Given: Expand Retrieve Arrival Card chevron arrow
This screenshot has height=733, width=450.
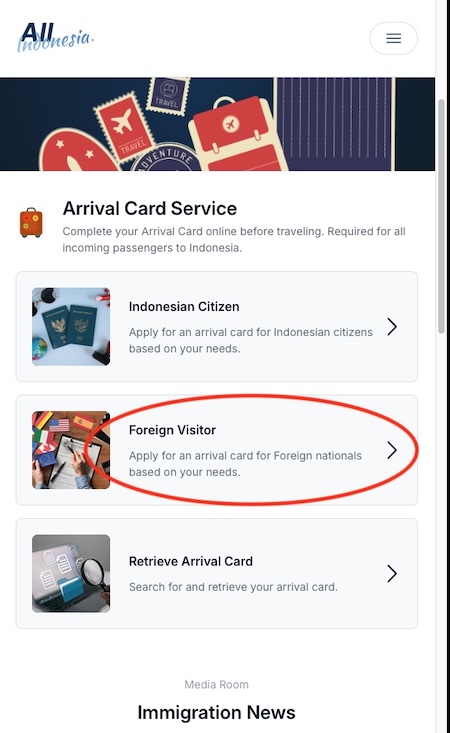Looking at the screenshot, I should [392, 573].
